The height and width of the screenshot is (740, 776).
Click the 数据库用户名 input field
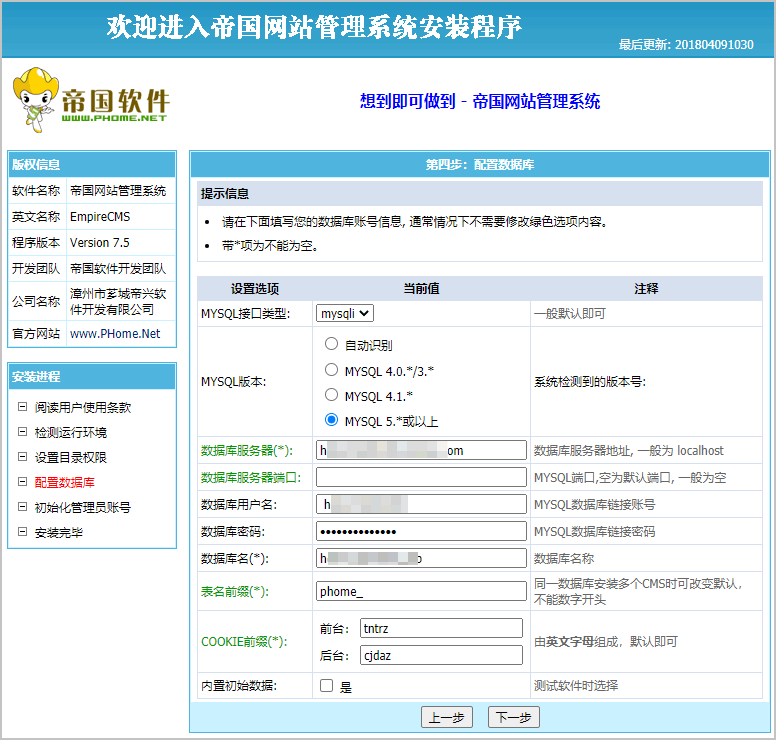[421, 504]
